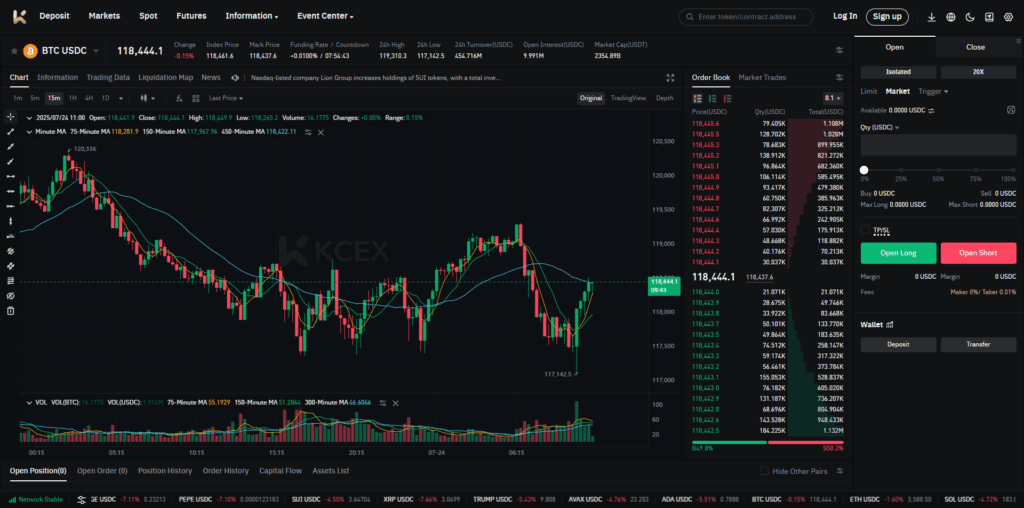Open the Close position tab

[976, 47]
